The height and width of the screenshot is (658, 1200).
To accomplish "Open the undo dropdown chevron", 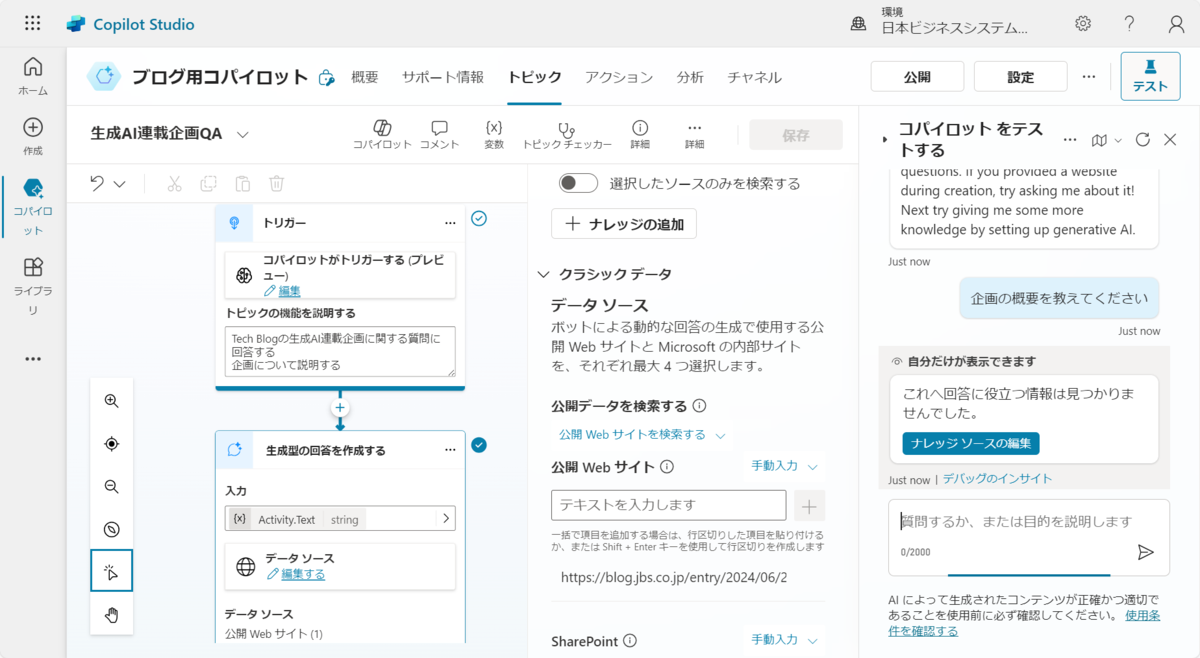I will [120, 184].
